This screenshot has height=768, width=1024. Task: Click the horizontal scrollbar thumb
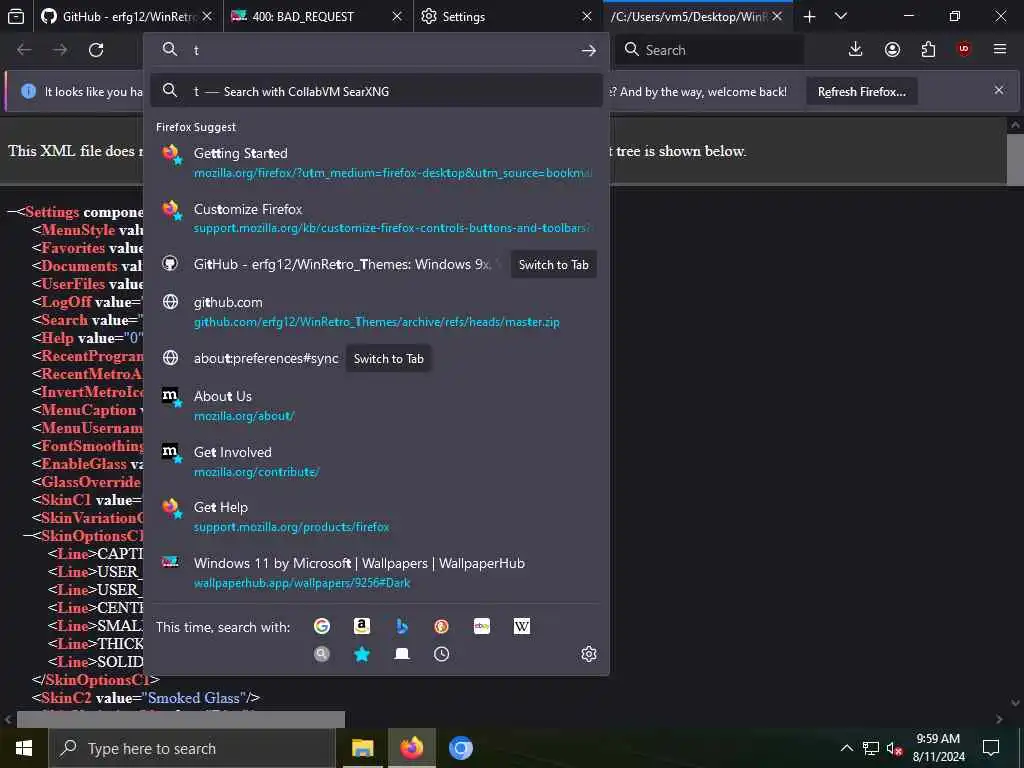[181, 719]
